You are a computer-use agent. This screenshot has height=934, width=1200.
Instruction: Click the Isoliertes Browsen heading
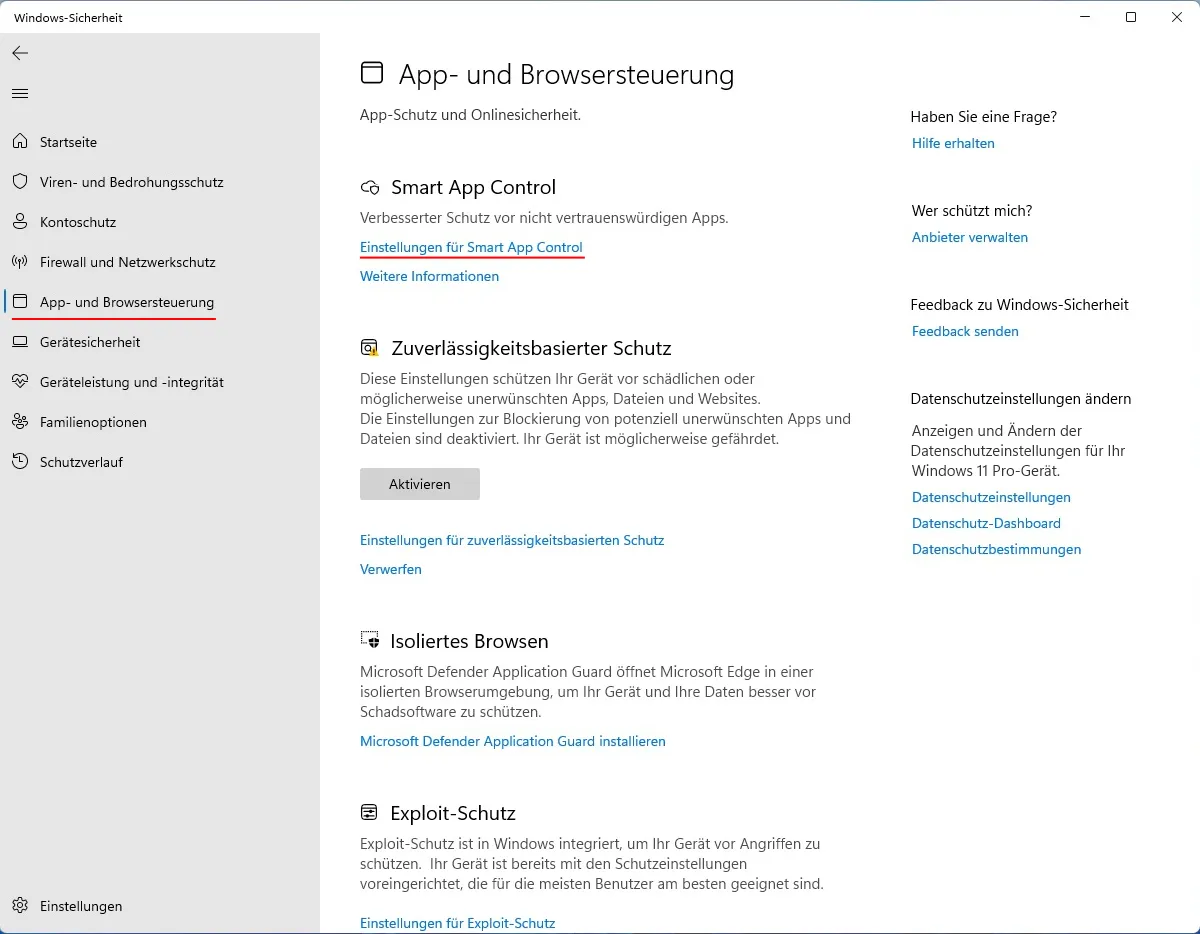(470, 641)
